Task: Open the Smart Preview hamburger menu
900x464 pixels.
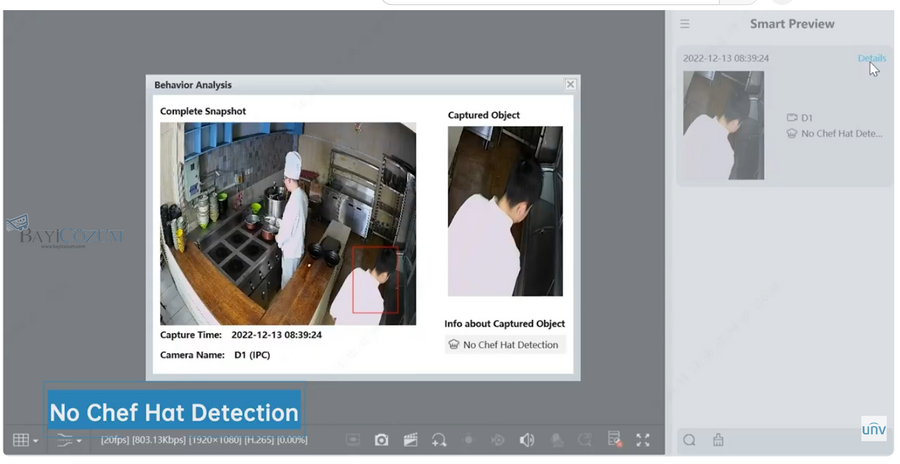Action: tap(685, 24)
